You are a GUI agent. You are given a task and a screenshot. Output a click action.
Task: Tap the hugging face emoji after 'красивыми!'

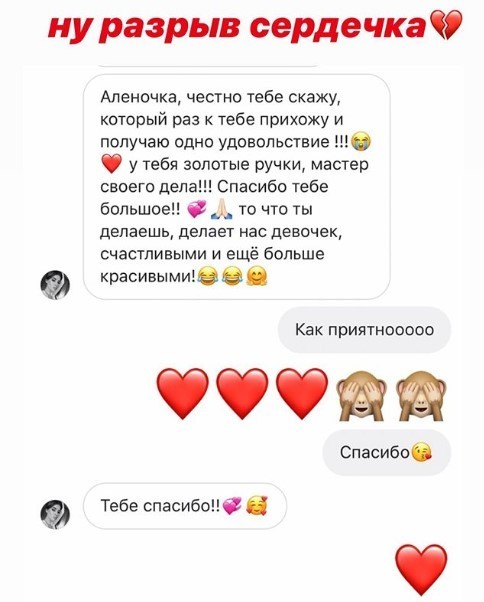click(x=257, y=276)
